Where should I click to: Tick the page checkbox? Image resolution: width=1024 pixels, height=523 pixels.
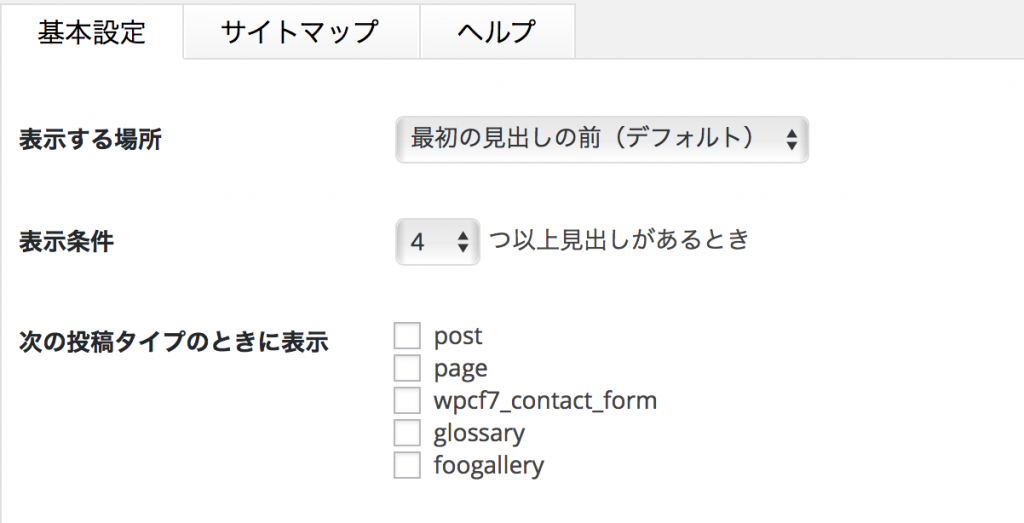pyautogui.click(x=407, y=368)
